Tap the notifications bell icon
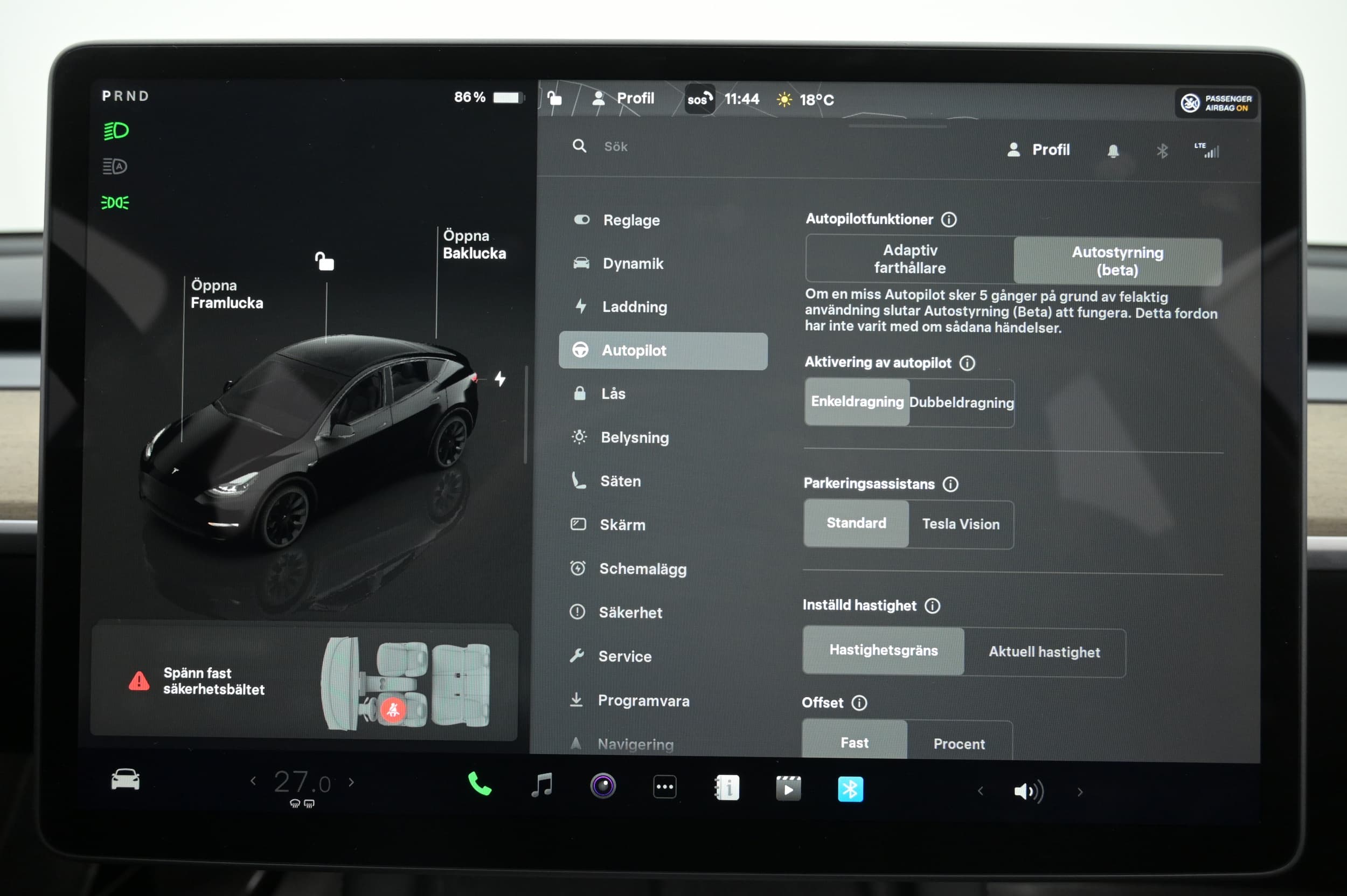Screen dimensions: 1347x896 (x=1113, y=151)
